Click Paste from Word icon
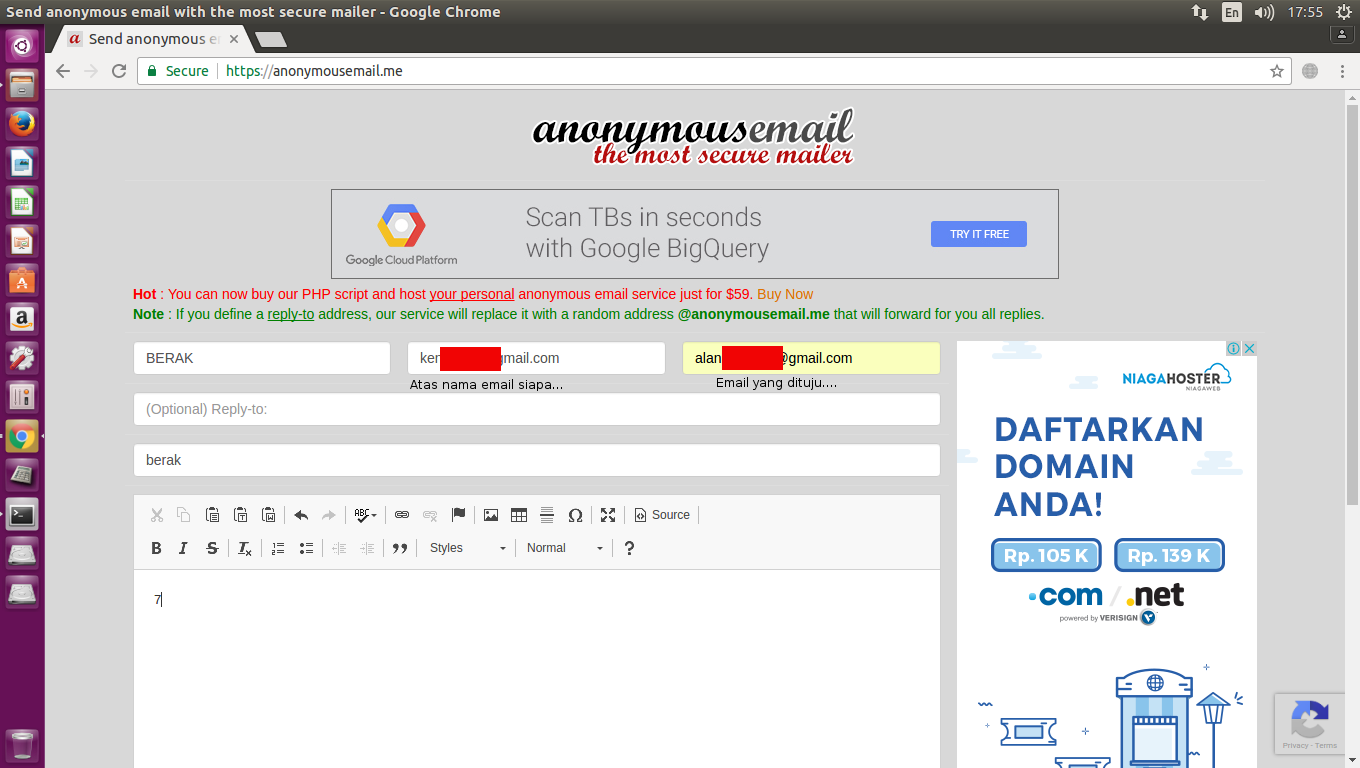 268,515
